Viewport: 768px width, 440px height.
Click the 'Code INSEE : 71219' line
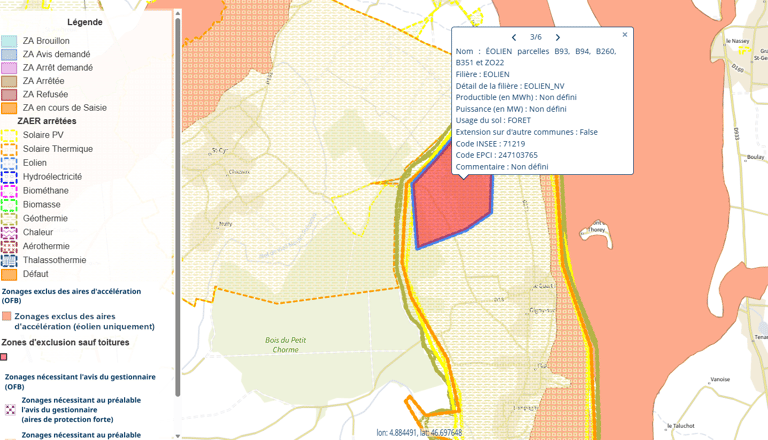(490, 144)
